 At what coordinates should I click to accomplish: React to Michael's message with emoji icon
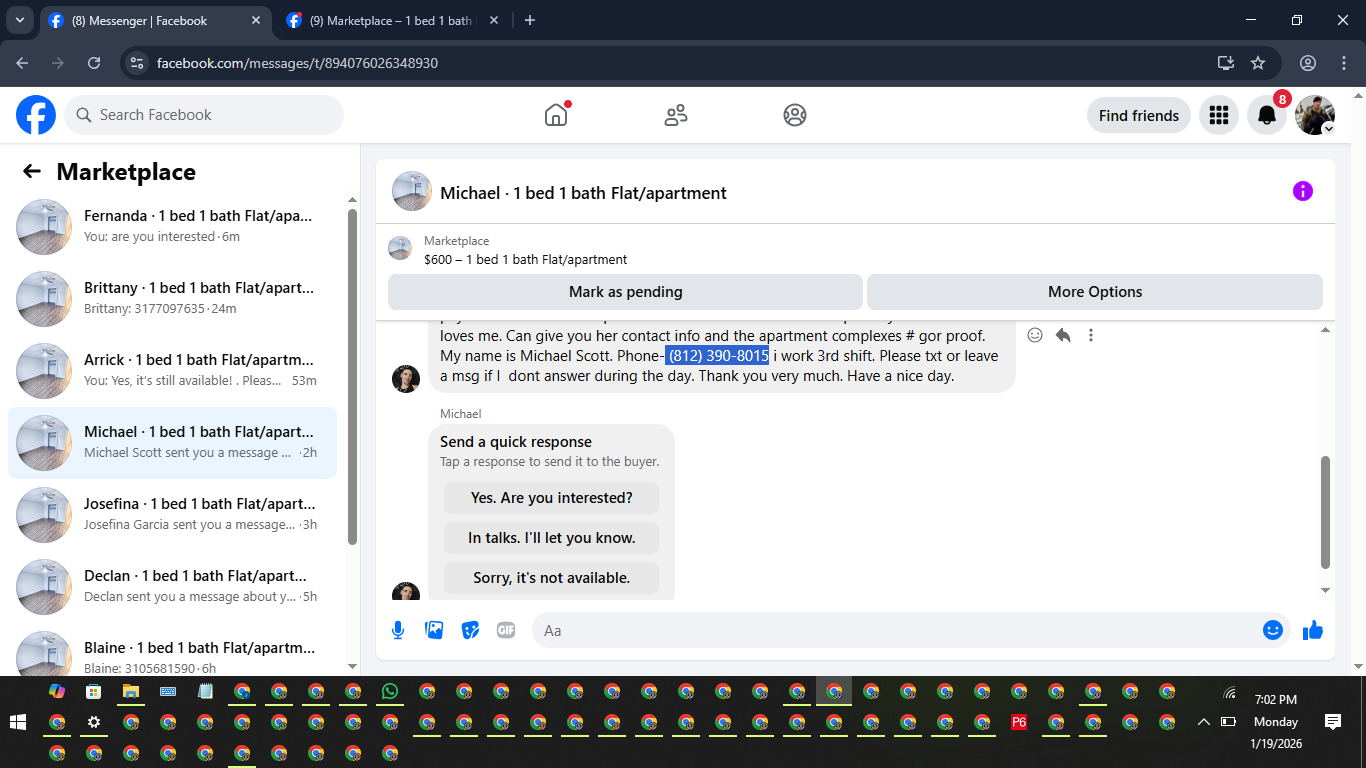1035,335
